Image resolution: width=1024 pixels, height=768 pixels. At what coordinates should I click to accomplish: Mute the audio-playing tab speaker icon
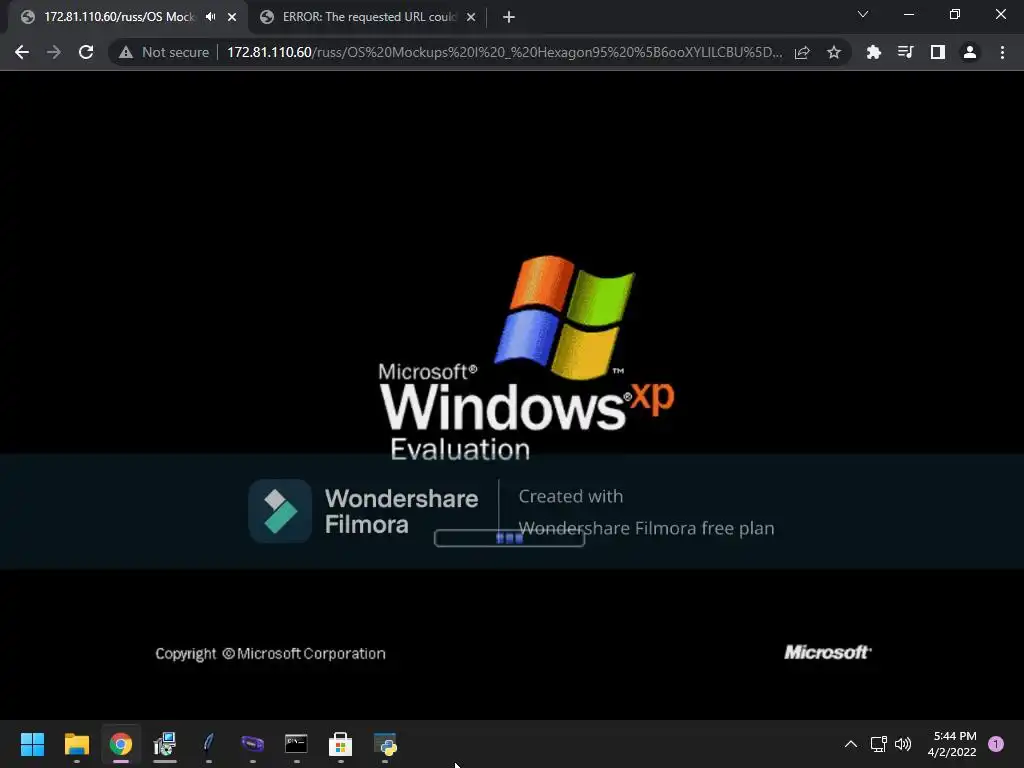pyautogui.click(x=210, y=17)
